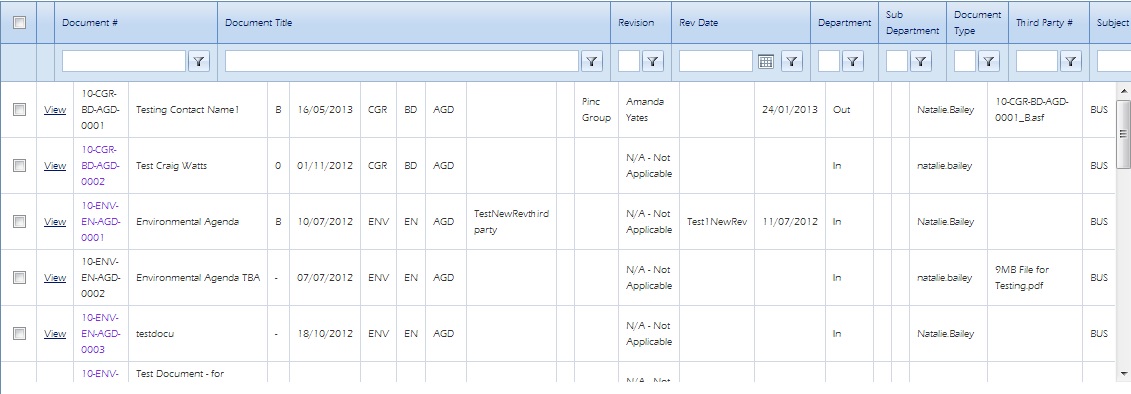This screenshot has height=394, width=1131.
Task: Open filter options for Third Party # column
Action: (x=1071, y=62)
